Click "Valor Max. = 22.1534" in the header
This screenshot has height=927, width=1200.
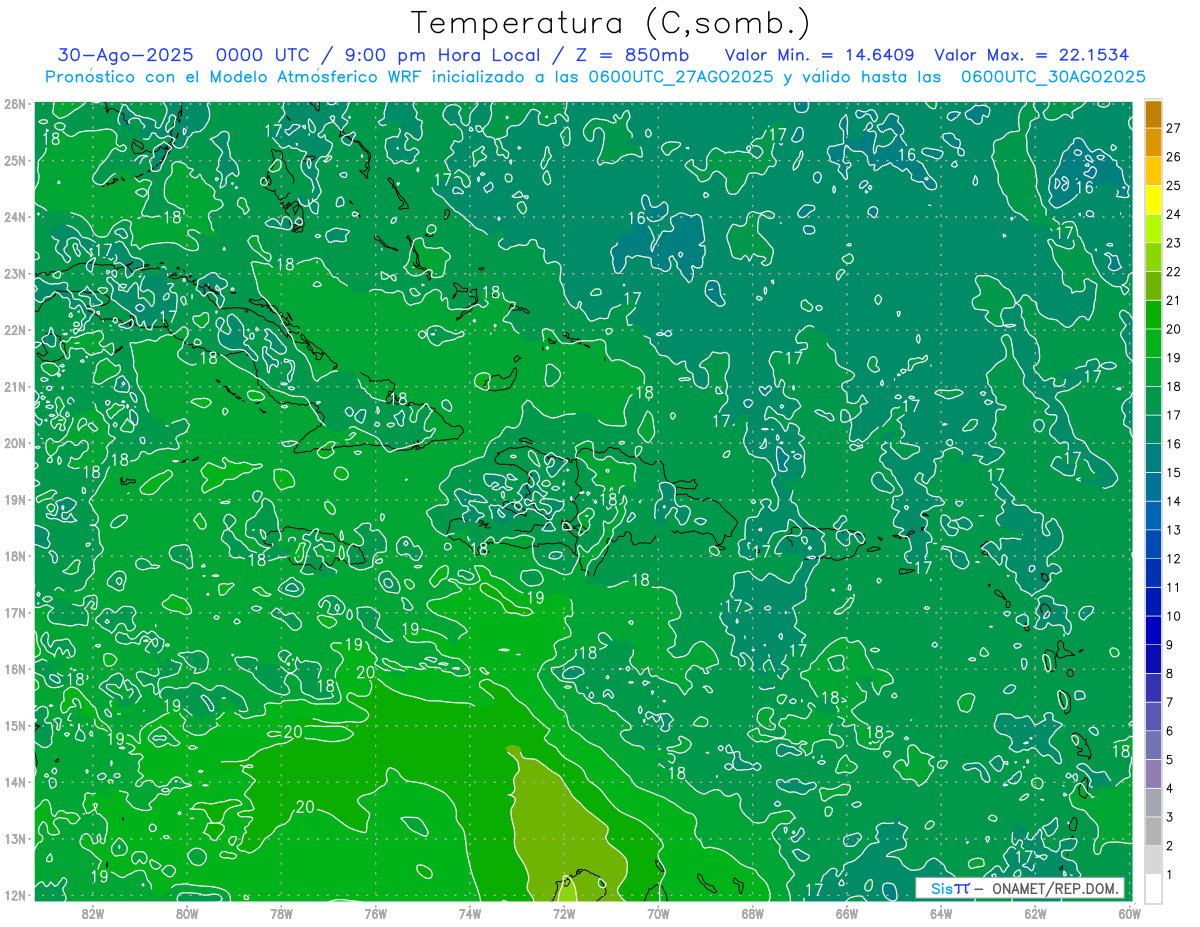[x=1032, y=55]
